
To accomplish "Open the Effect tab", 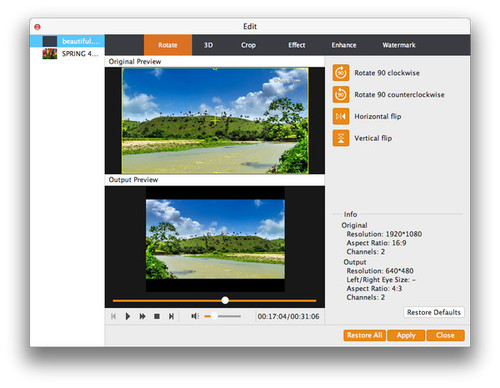I will click(297, 45).
